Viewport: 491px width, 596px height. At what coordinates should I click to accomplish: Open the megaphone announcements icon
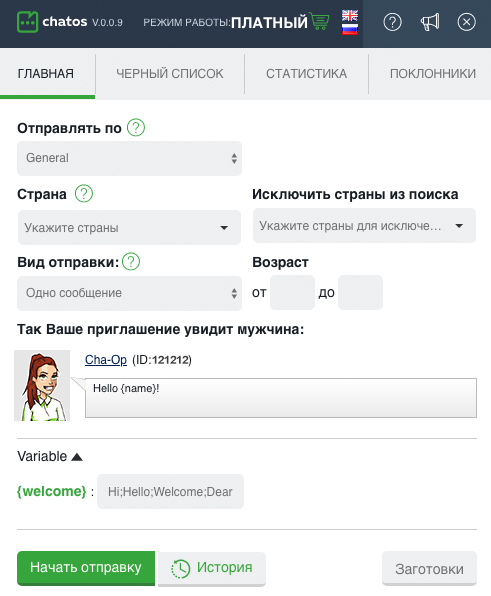[x=430, y=22]
